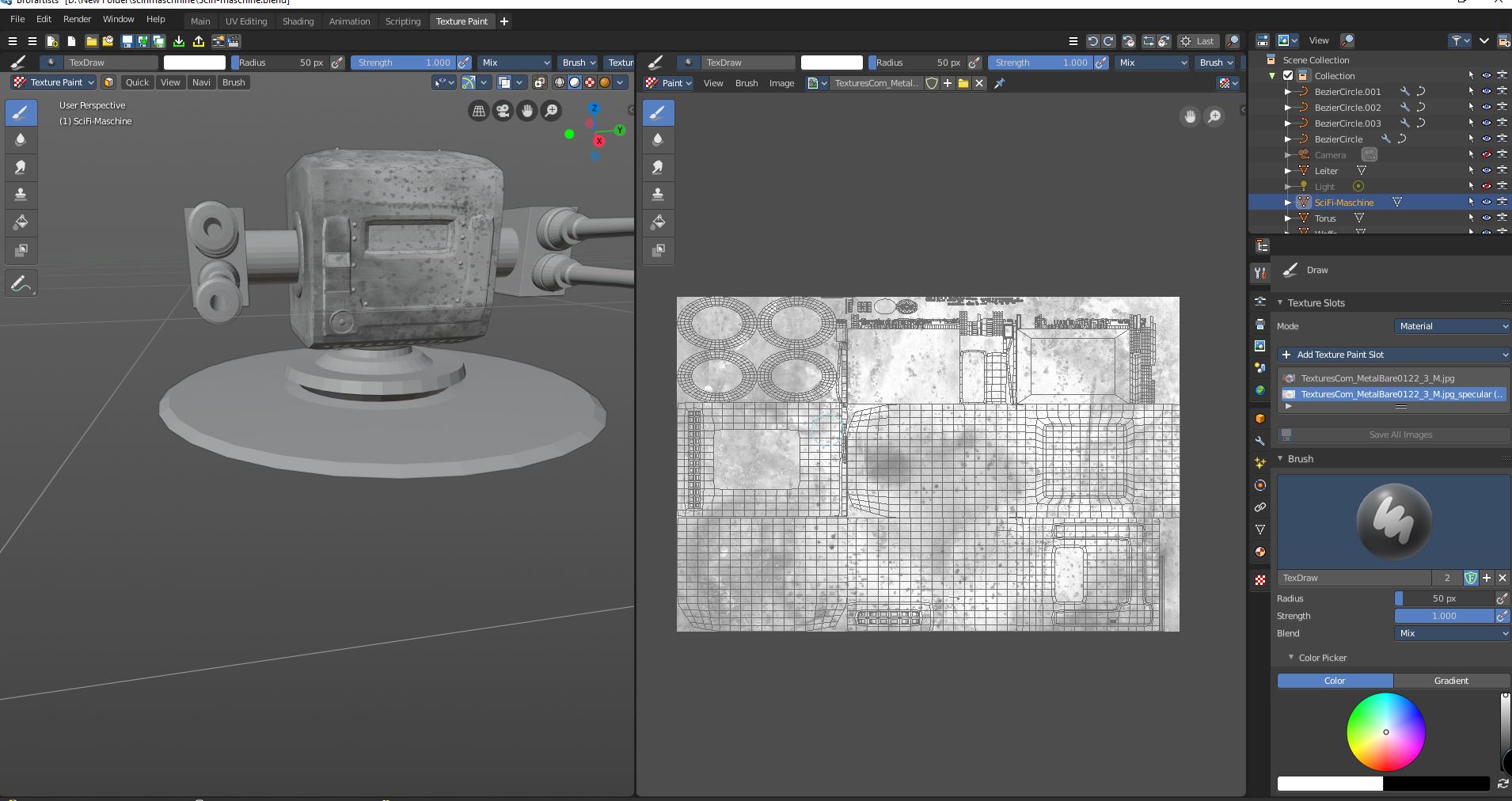This screenshot has height=801, width=1512.
Task: Select the Fill tool in image editor toolbar
Action: tap(657, 222)
